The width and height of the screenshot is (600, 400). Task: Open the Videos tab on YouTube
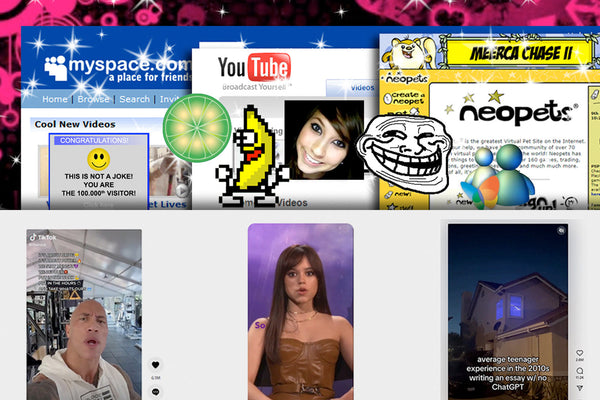(362, 88)
